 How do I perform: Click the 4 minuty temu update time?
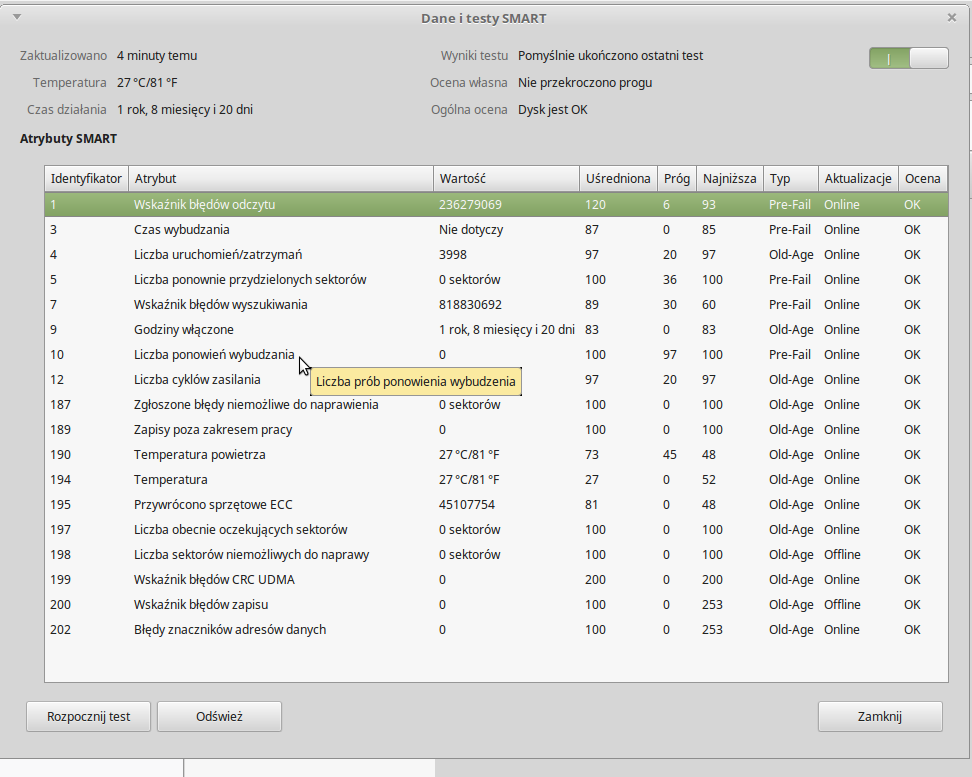point(157,56)
